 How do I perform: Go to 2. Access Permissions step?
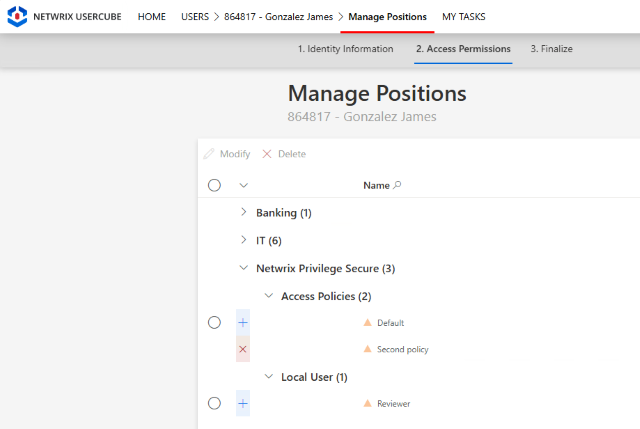pos(463,49)
